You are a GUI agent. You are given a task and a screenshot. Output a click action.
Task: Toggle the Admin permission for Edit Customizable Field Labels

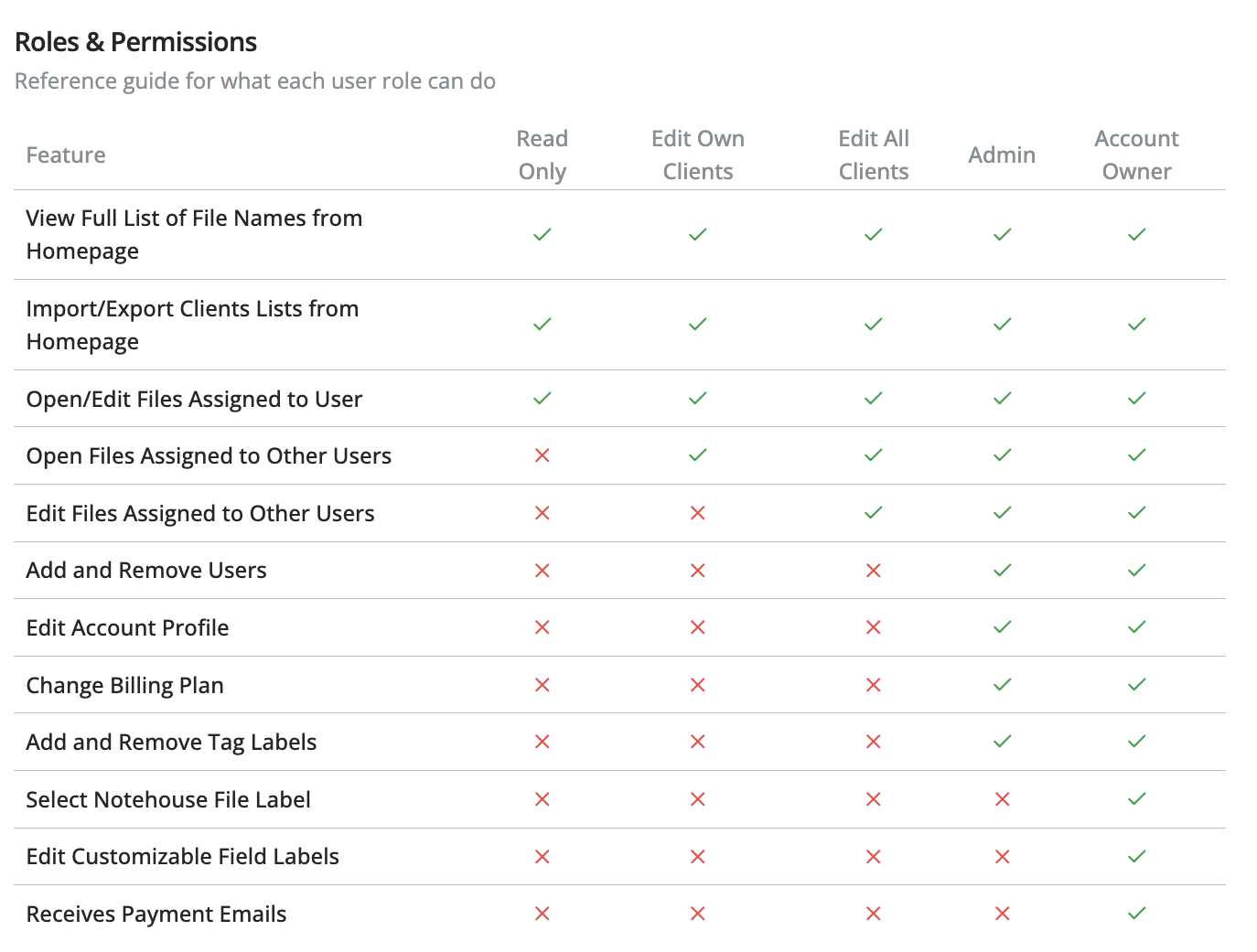point(1002,857)
